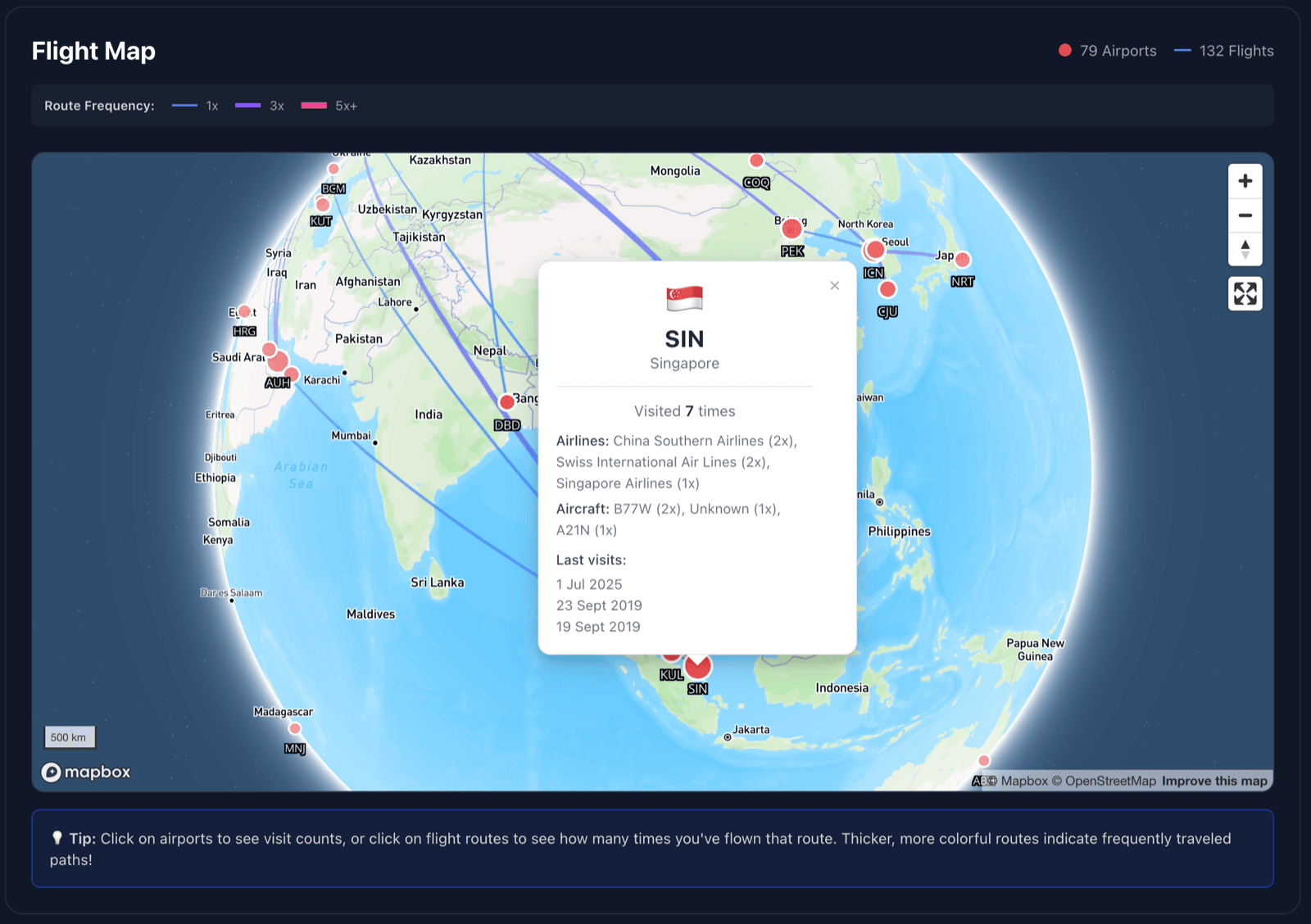1311x924 pixels.
Task: Click the 3x purple route legend swatch
Action: pos(247,106)
